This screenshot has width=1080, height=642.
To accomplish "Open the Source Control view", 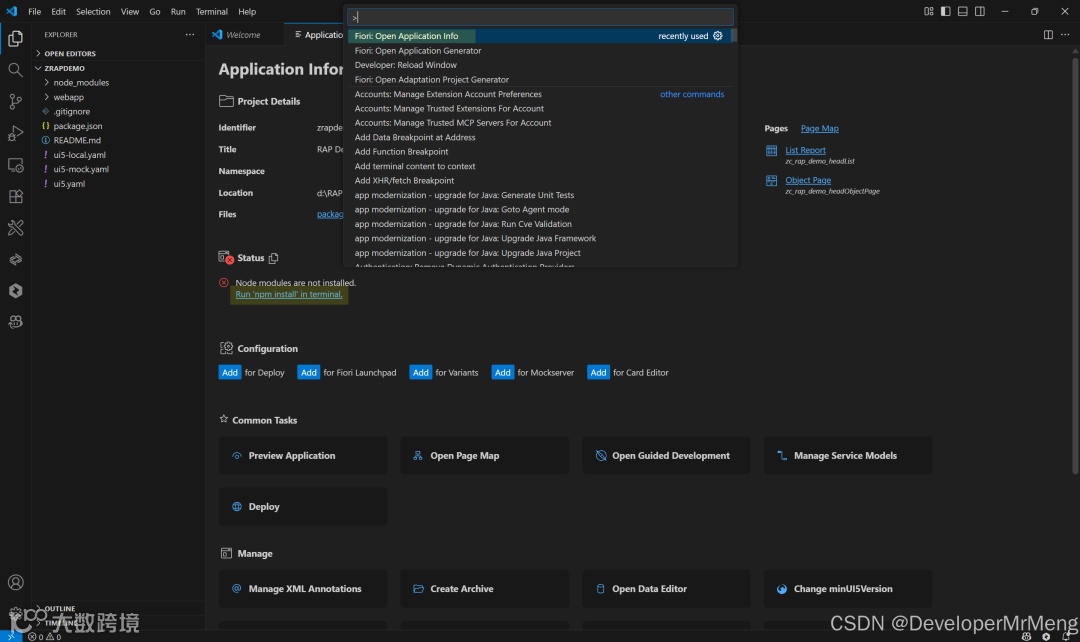I will pos(15,101).
